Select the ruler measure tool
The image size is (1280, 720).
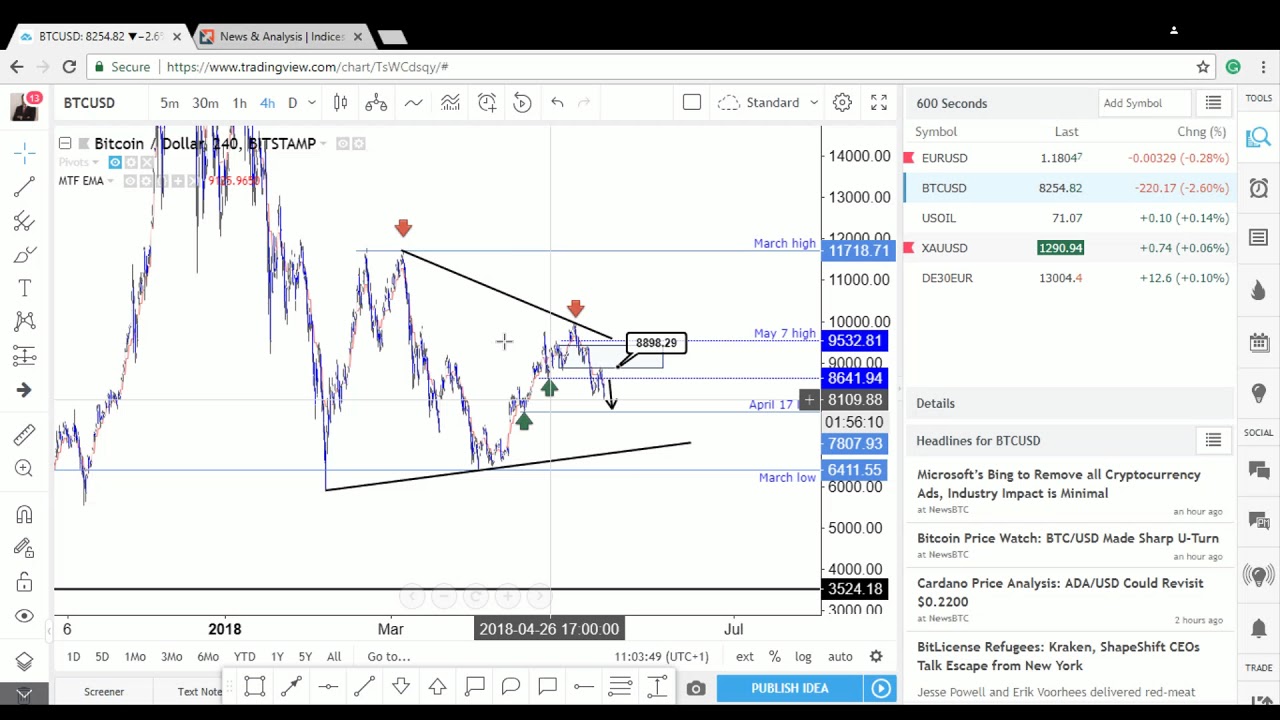pyautogui.click(x=24, y=434)
